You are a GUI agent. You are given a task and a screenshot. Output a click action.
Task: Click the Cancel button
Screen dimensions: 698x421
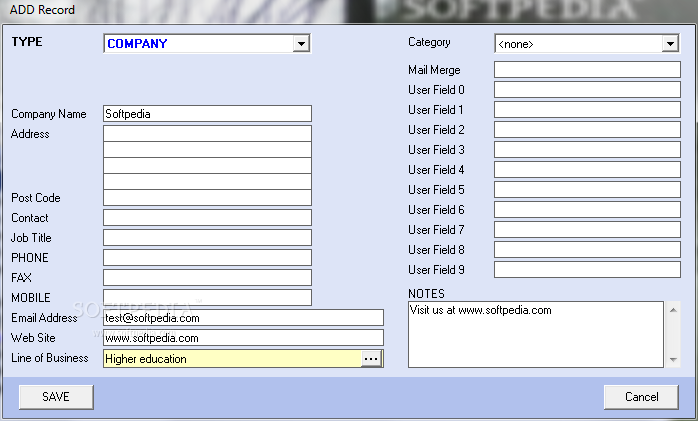pos(641,397)
